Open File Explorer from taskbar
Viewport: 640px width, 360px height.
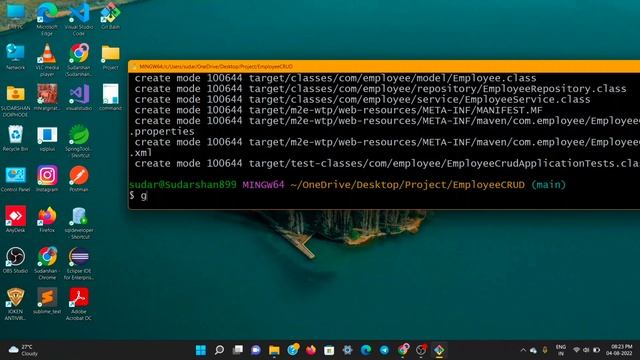(x=274, y=350)
